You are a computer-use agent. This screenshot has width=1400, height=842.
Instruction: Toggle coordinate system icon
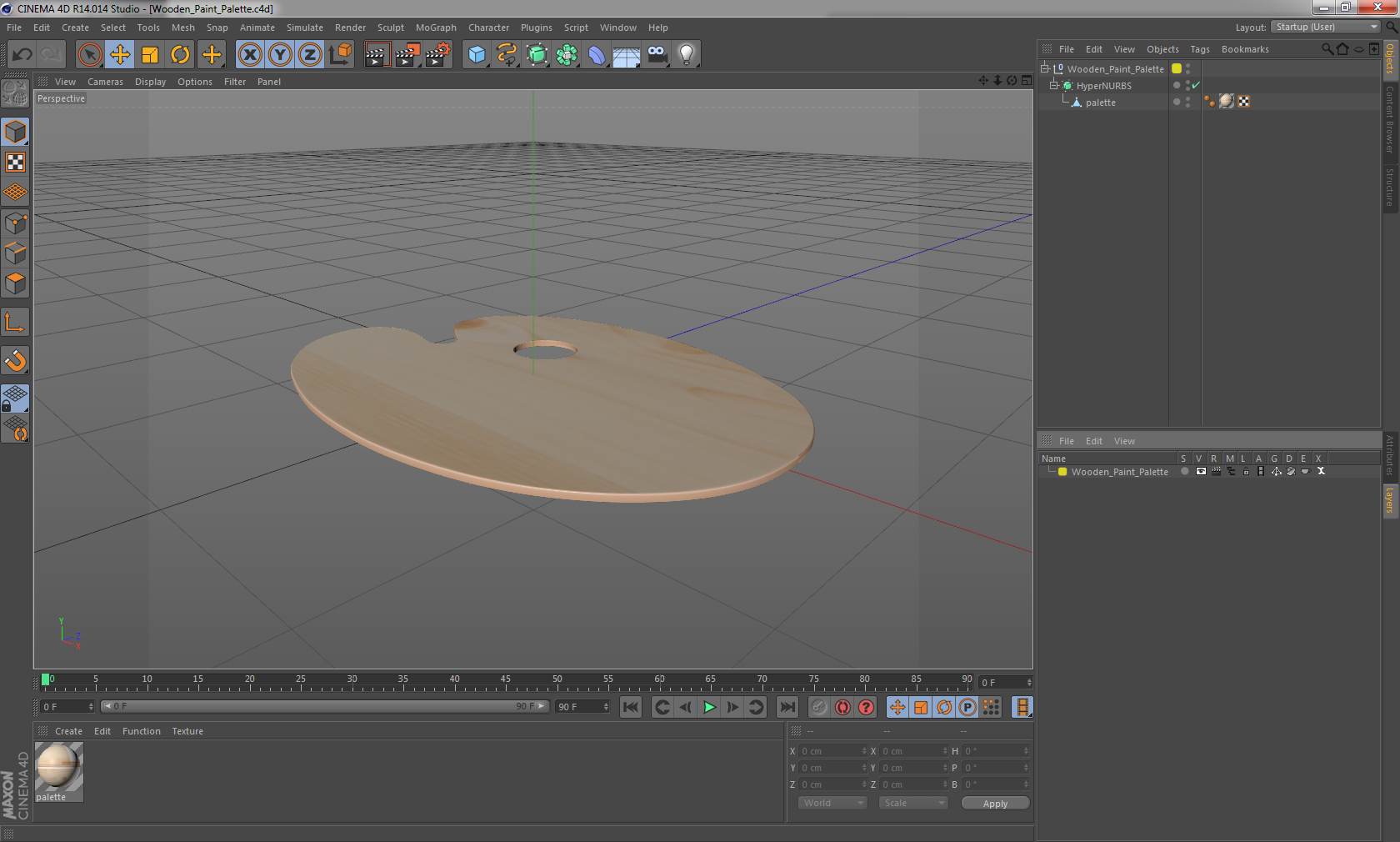point(340,55)
